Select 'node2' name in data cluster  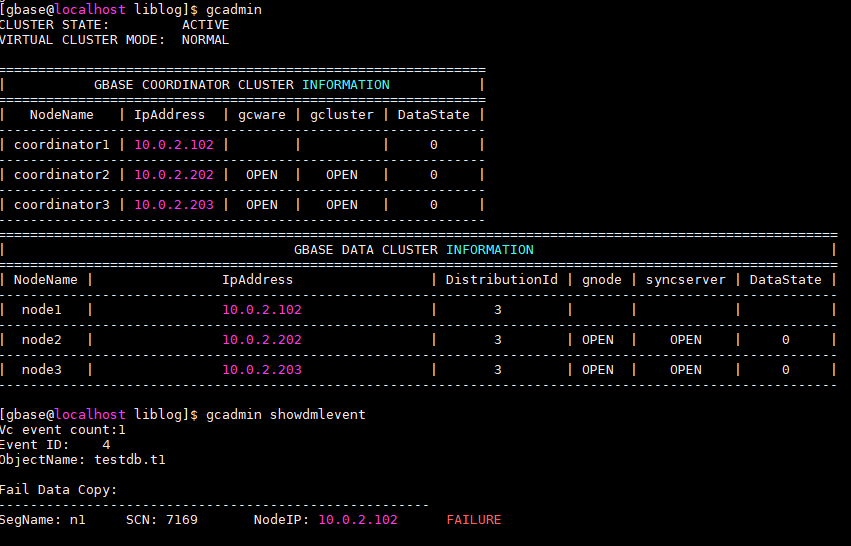coord(42,340)
